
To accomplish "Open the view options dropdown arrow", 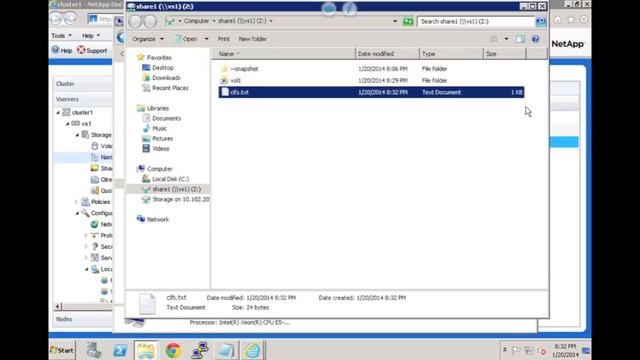I will tap(506, 39).
